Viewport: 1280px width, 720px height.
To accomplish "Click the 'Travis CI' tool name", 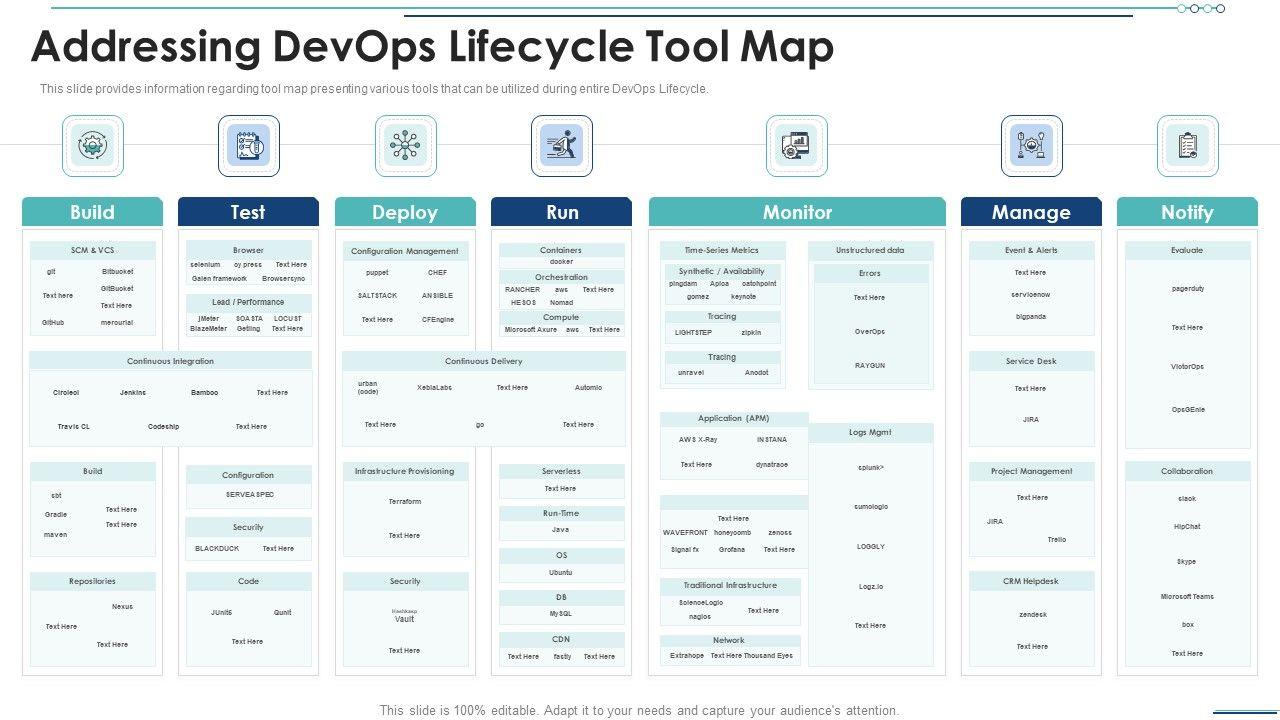I will tap(74, 427).
